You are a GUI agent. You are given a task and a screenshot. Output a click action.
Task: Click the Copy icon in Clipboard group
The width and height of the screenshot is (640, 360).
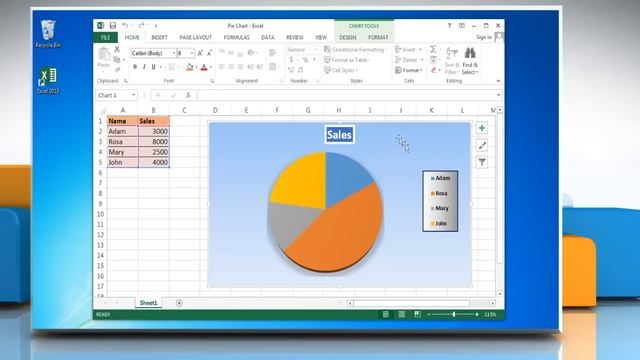(x=117, y=60)
